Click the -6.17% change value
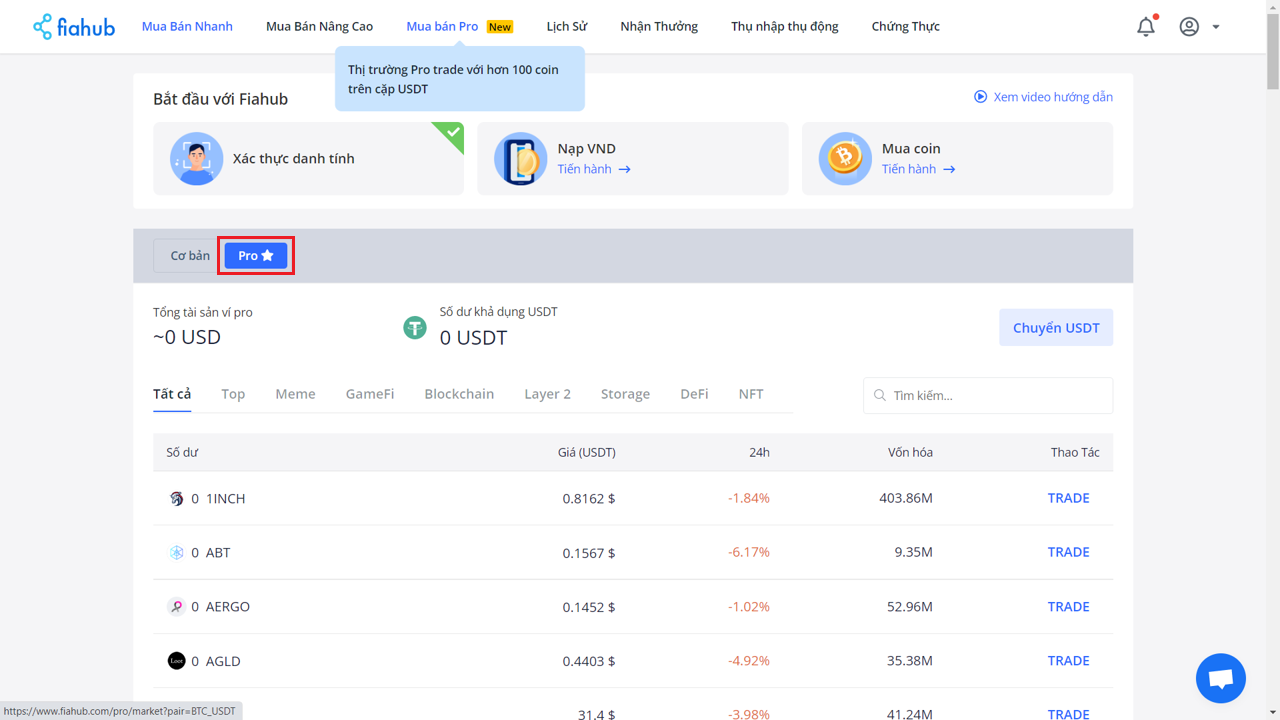This screenshot has width=1280, height=720. click(x=749, y=552)
